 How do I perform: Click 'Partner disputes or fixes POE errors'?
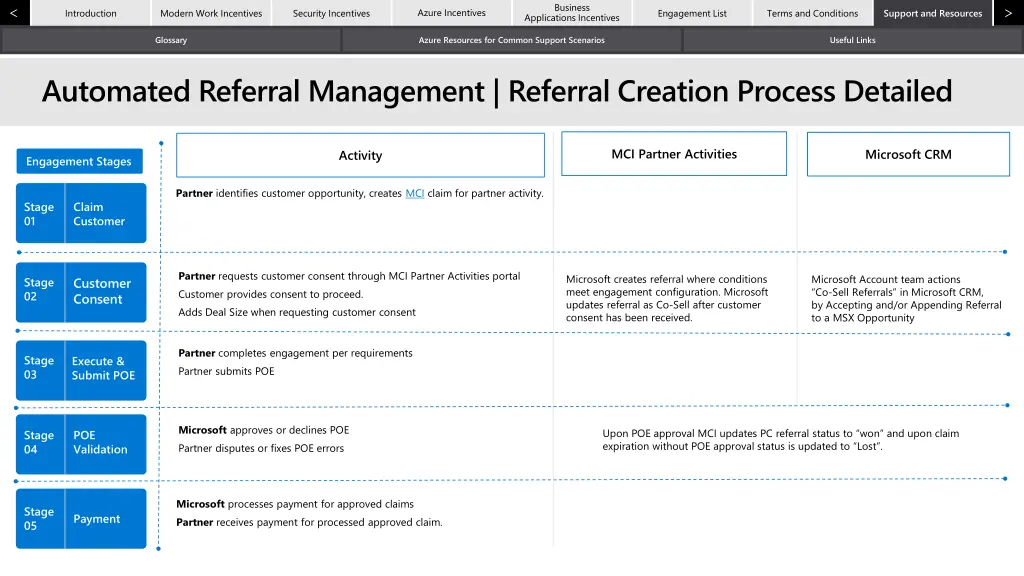(261, 448)
